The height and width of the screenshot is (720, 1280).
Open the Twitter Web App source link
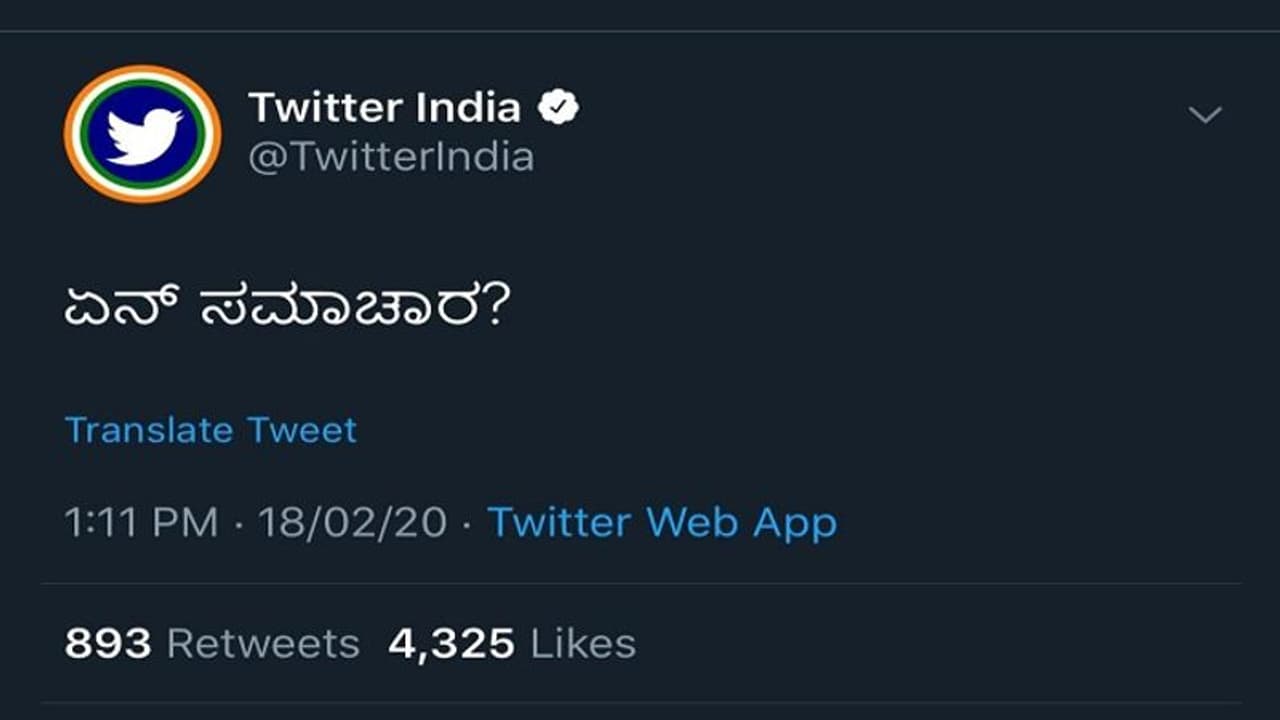coord(661,521)
